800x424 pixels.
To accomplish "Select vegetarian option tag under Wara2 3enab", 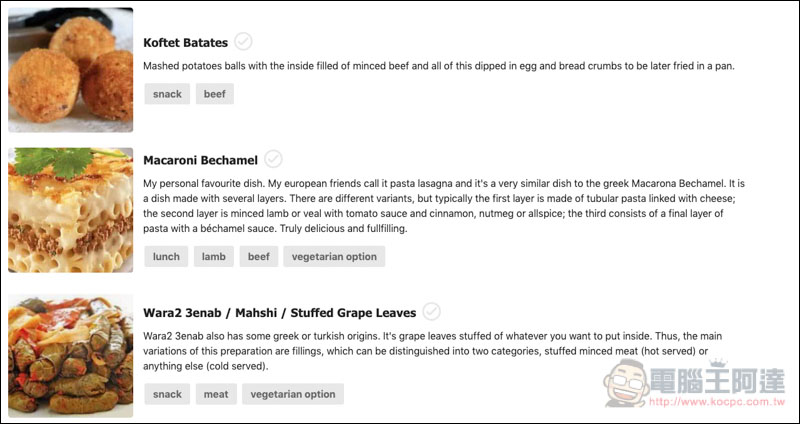I will pyautogui.click(x=293, y=394).
